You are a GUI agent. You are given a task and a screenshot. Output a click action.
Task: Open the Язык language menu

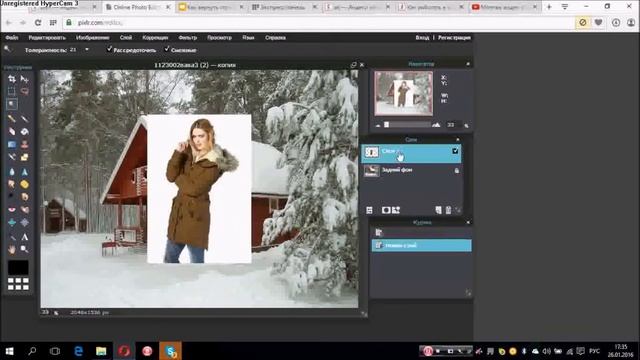coord(248,38)
